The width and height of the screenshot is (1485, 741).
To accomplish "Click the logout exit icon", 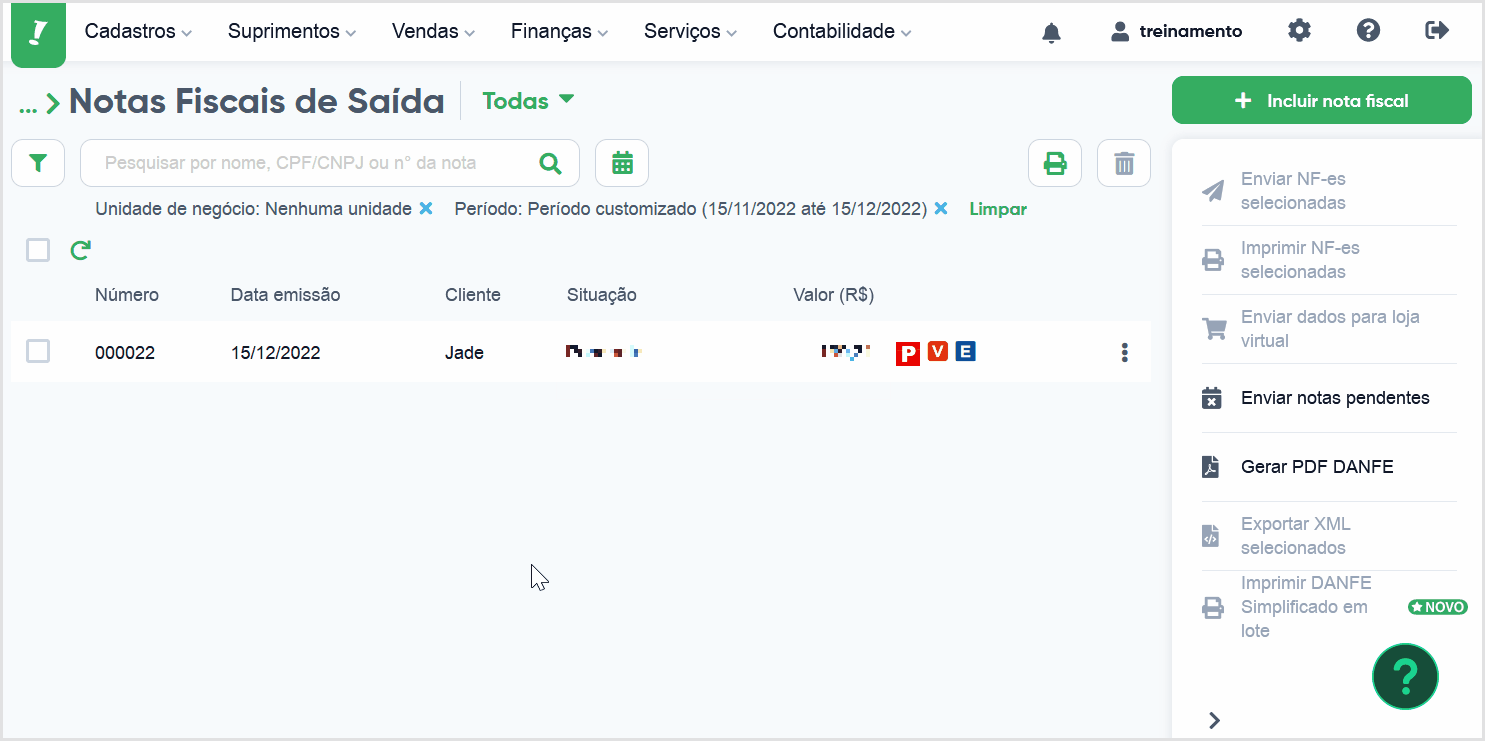I will click(1437, 31).
